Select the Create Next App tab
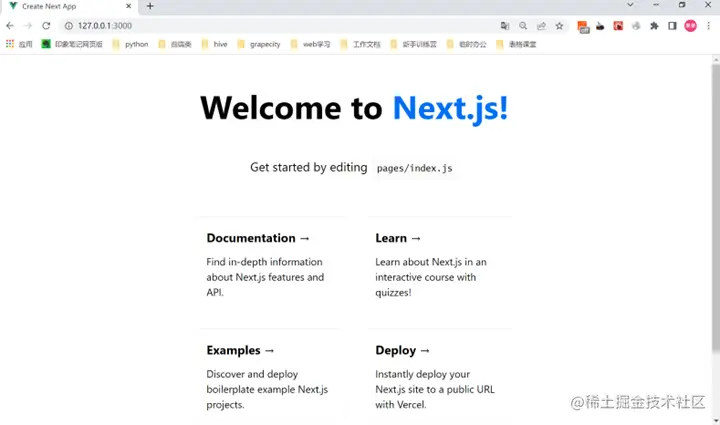 coord(69,6)
